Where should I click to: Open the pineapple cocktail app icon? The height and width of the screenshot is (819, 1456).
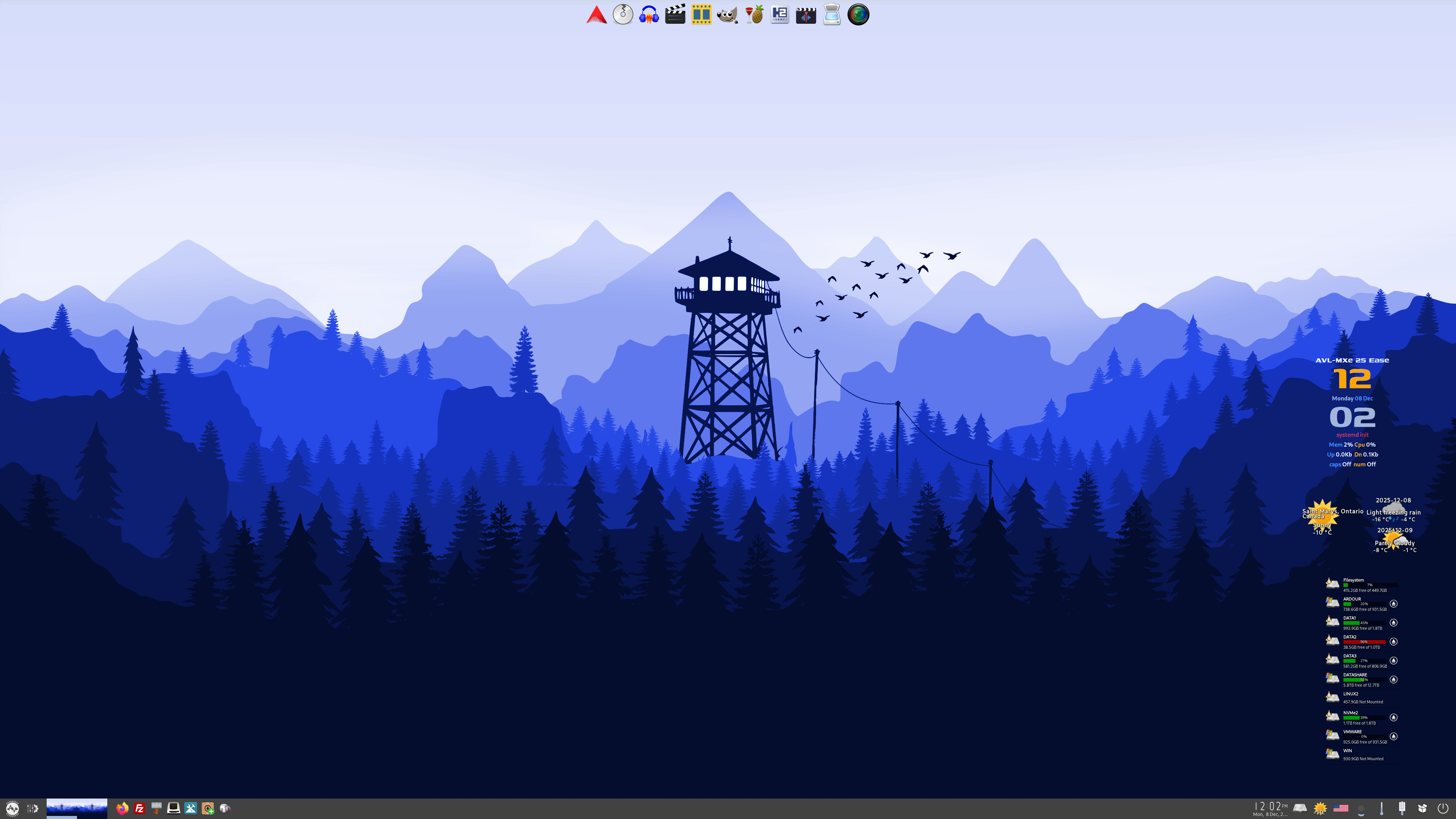click(753, 15)
